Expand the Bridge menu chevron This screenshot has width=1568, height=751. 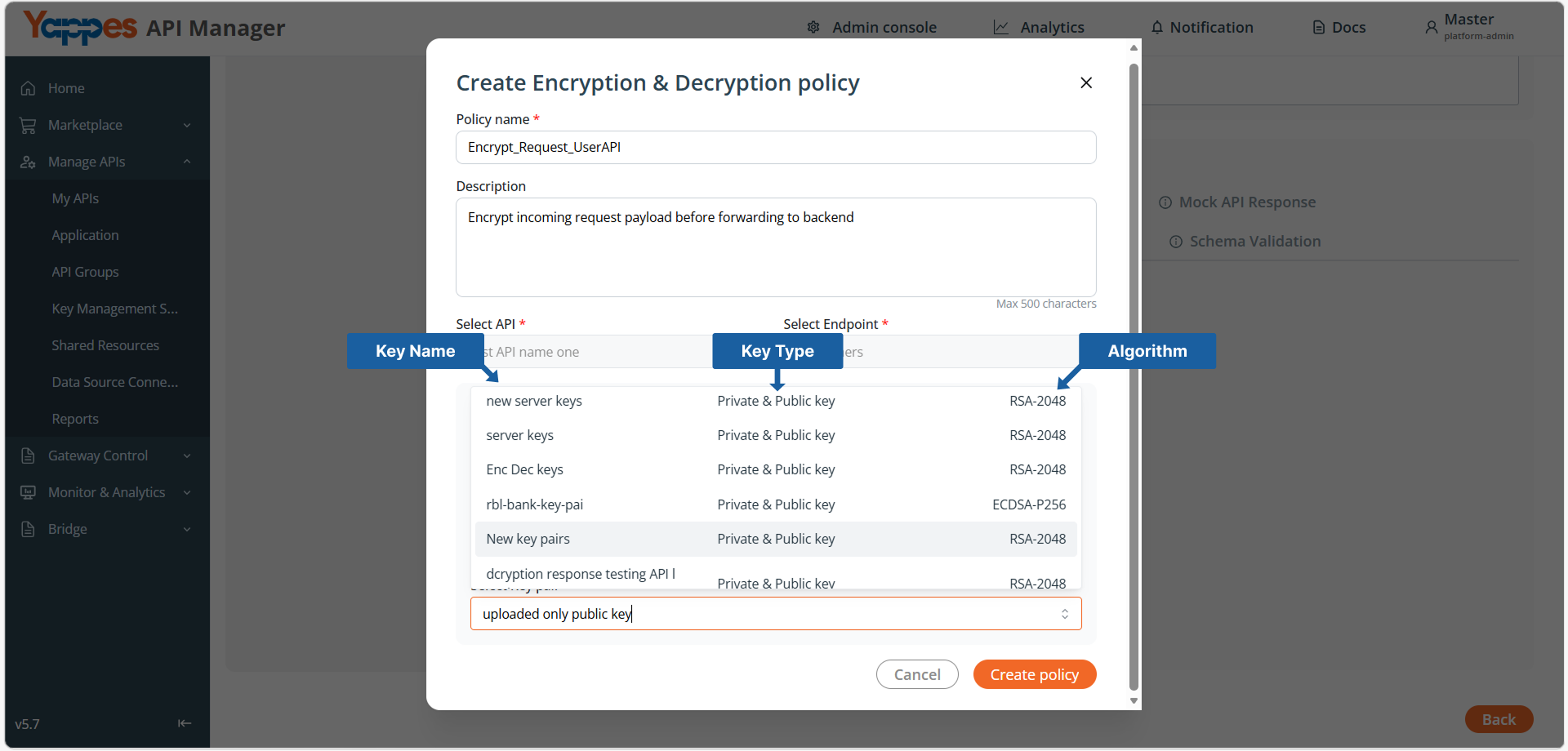187,529
